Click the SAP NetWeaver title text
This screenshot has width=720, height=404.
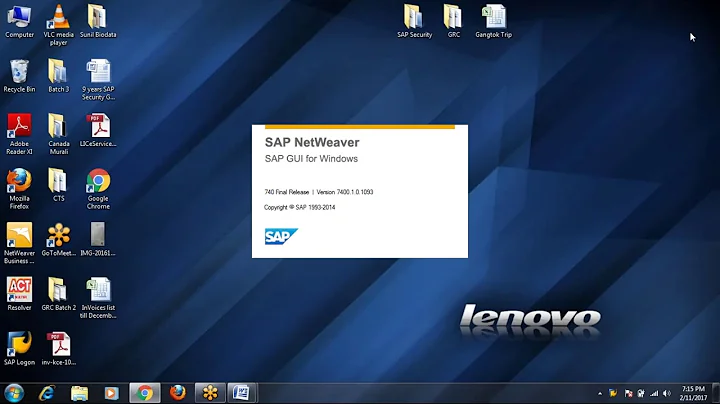[312, 142]
